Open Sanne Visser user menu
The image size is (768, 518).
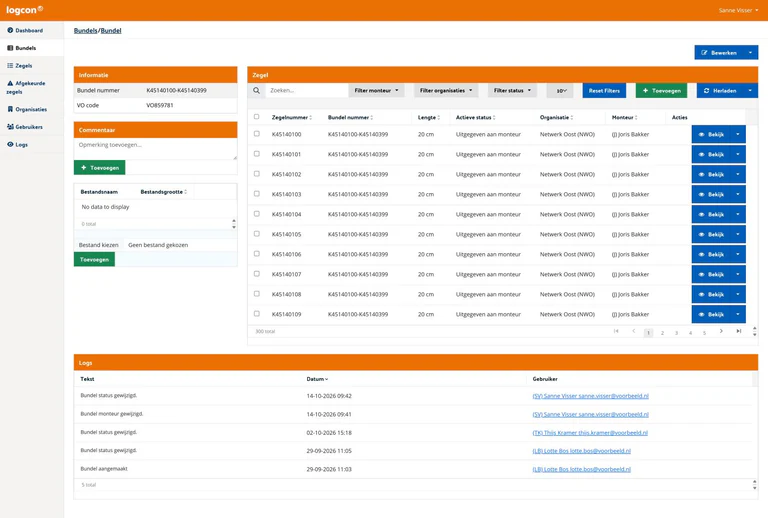point(738,10)
